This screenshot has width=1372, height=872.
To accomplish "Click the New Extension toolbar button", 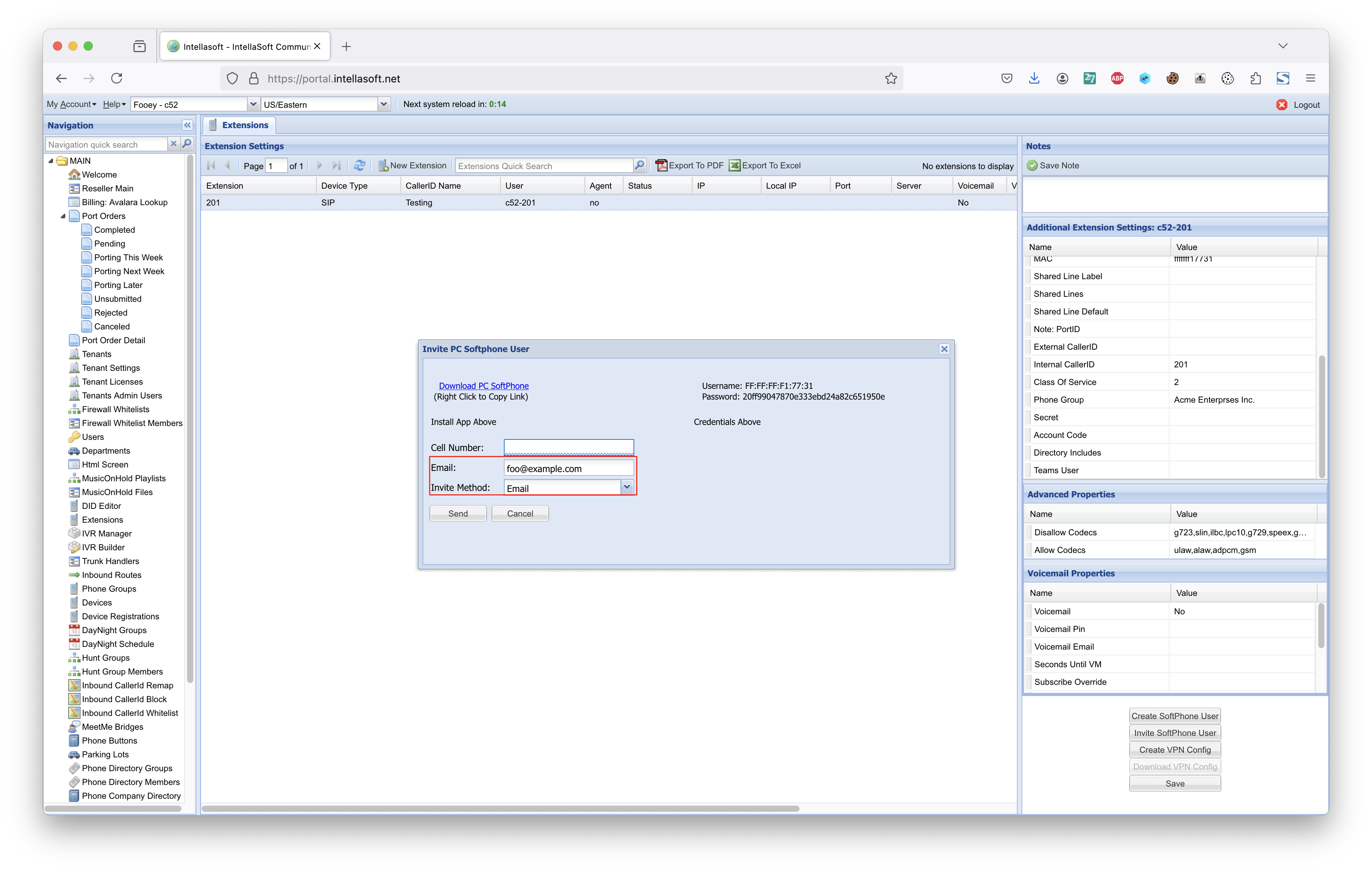I will coord(413,165).
